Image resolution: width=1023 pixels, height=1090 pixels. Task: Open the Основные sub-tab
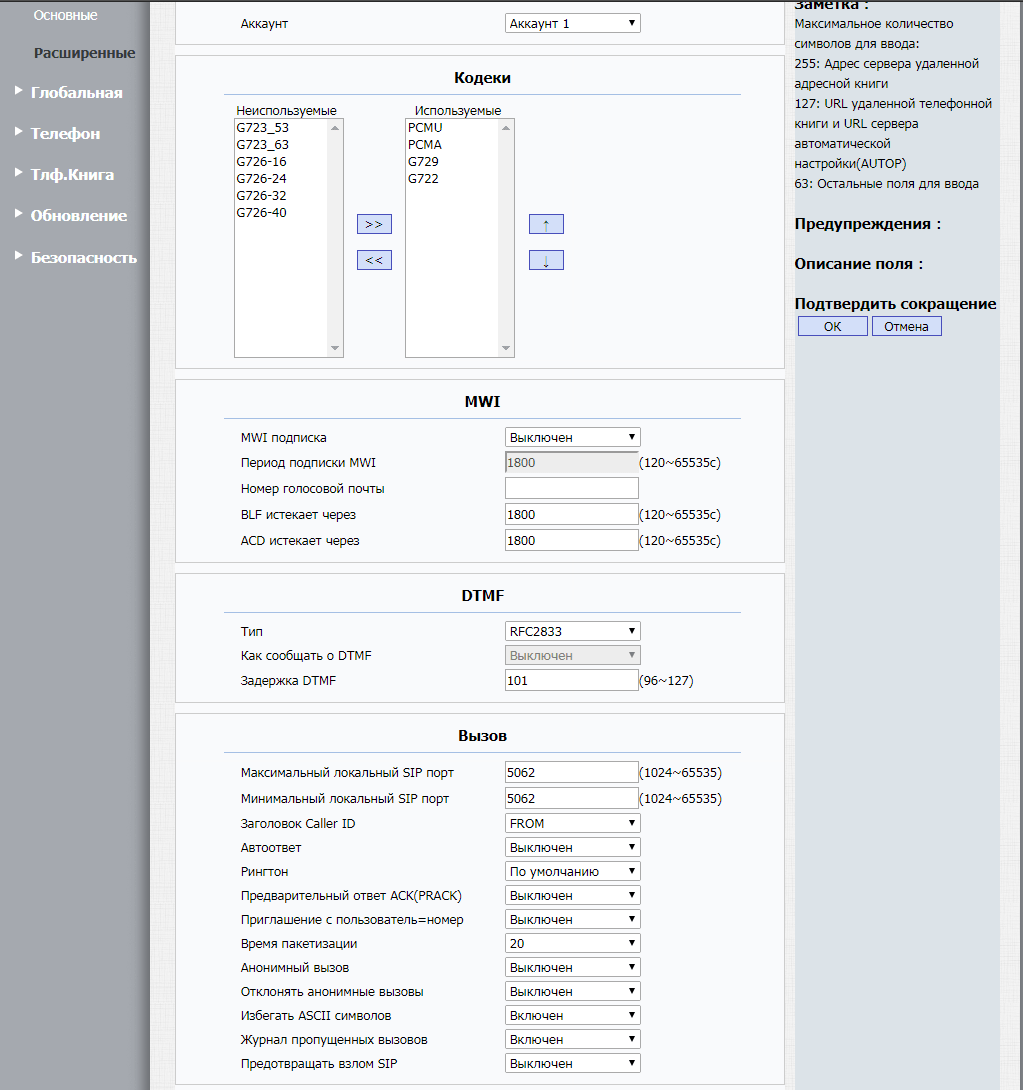pos(65,15)
